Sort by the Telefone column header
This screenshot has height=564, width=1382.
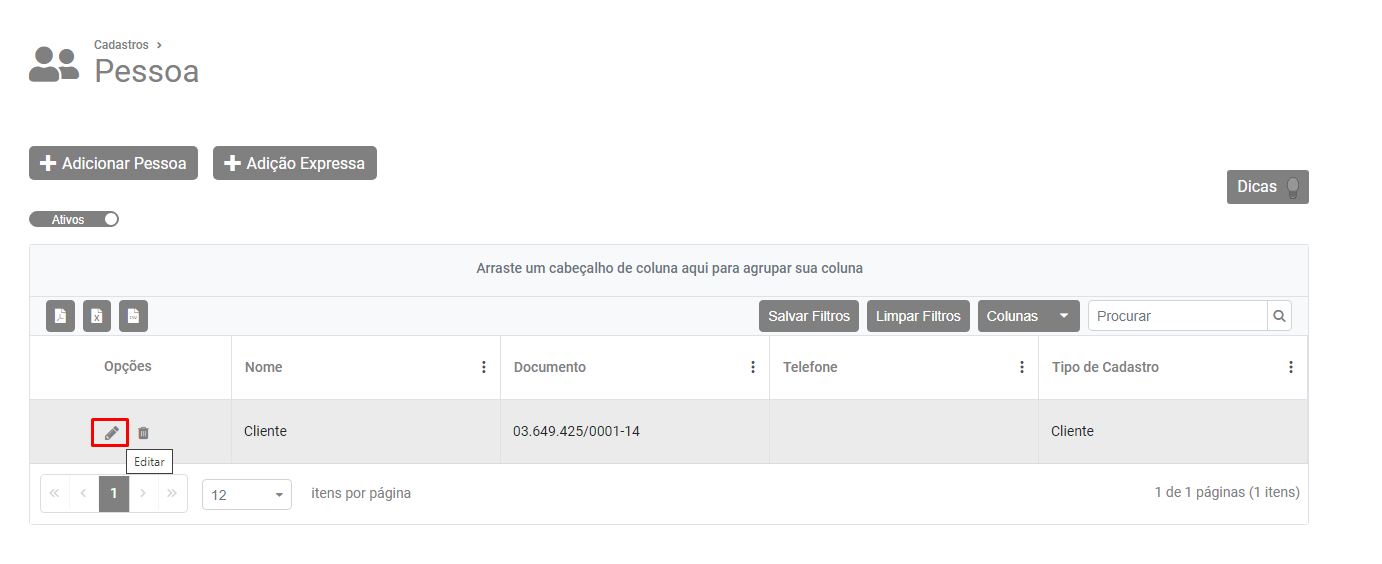click(x=810, y=367)
